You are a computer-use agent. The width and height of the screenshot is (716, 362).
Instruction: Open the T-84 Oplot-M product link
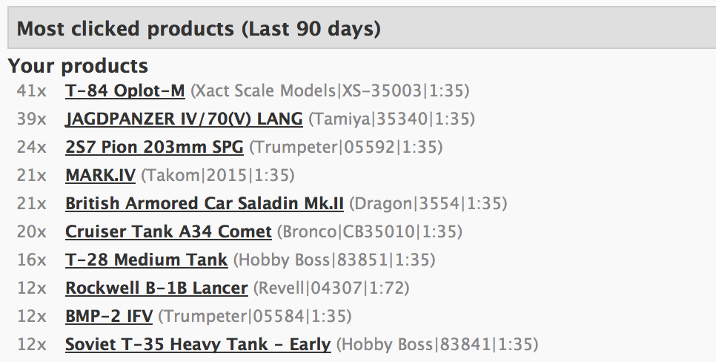pyautogui.click(x=125, y=90)
